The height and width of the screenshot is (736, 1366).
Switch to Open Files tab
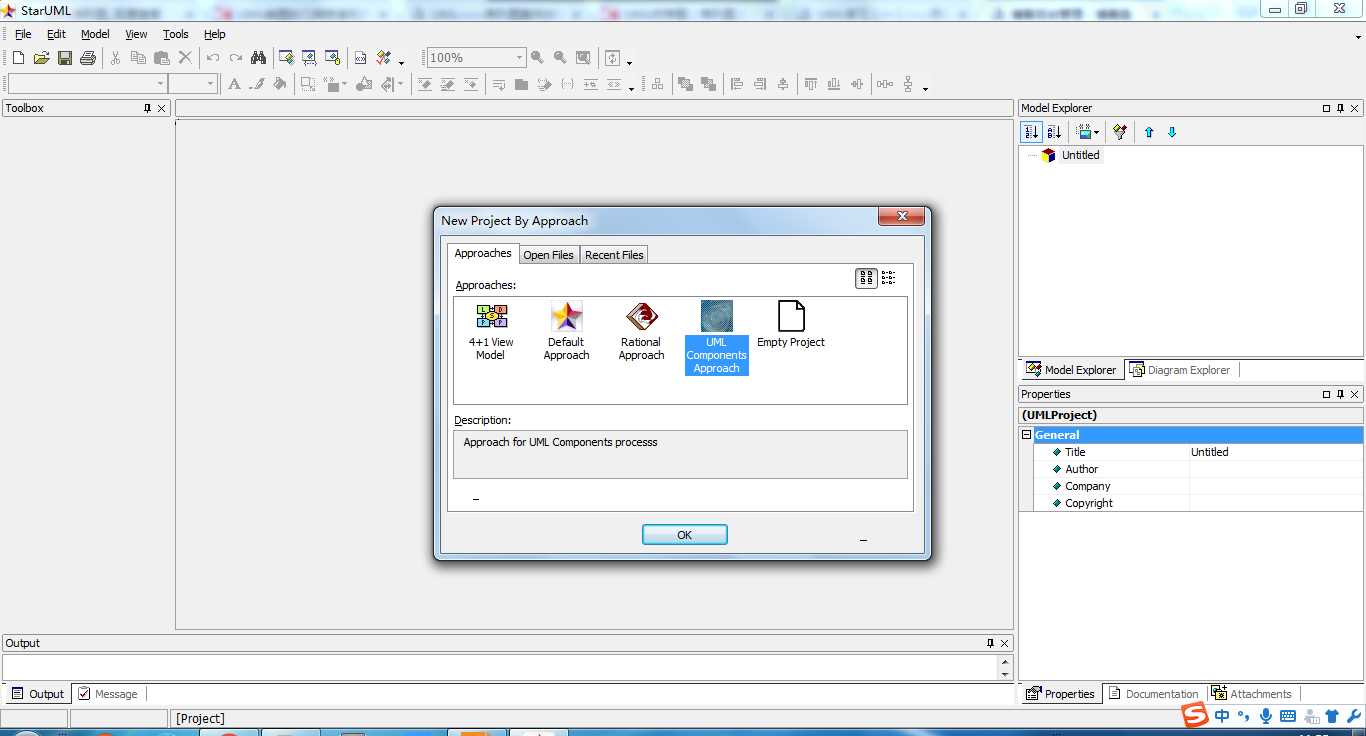pyautogui.click(x=548, y=255)
